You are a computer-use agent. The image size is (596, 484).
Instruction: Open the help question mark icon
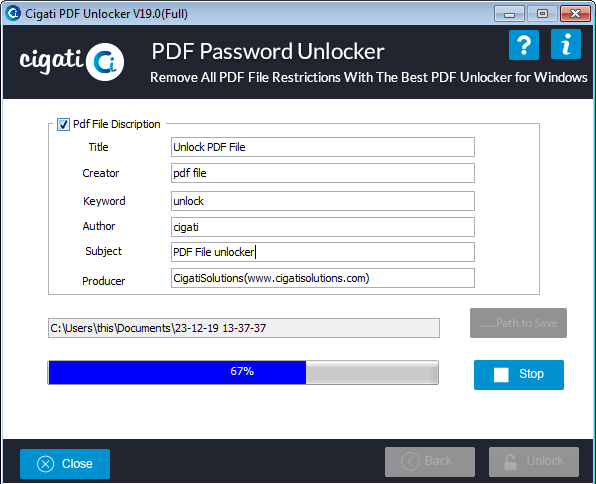pos(524,45)
